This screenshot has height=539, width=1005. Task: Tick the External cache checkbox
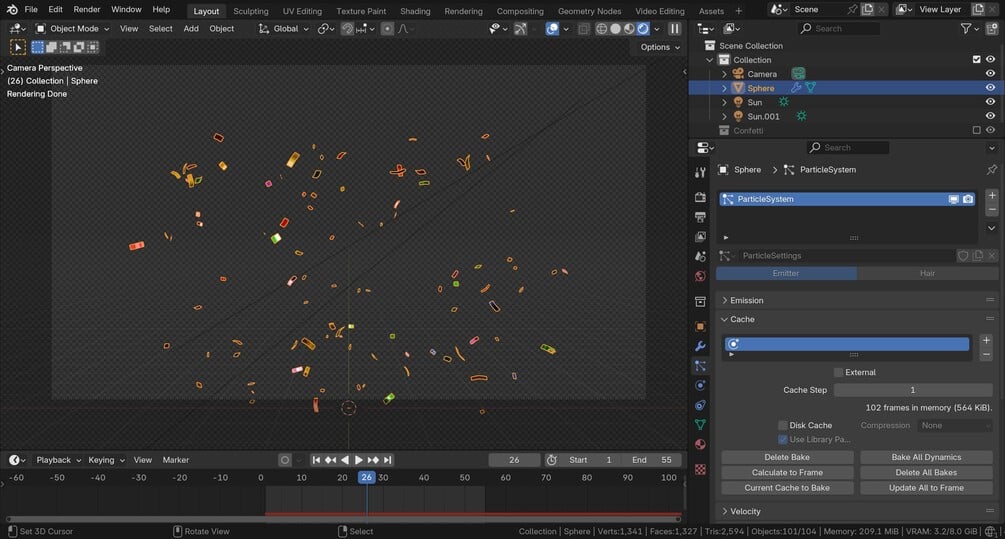point(839,372)
